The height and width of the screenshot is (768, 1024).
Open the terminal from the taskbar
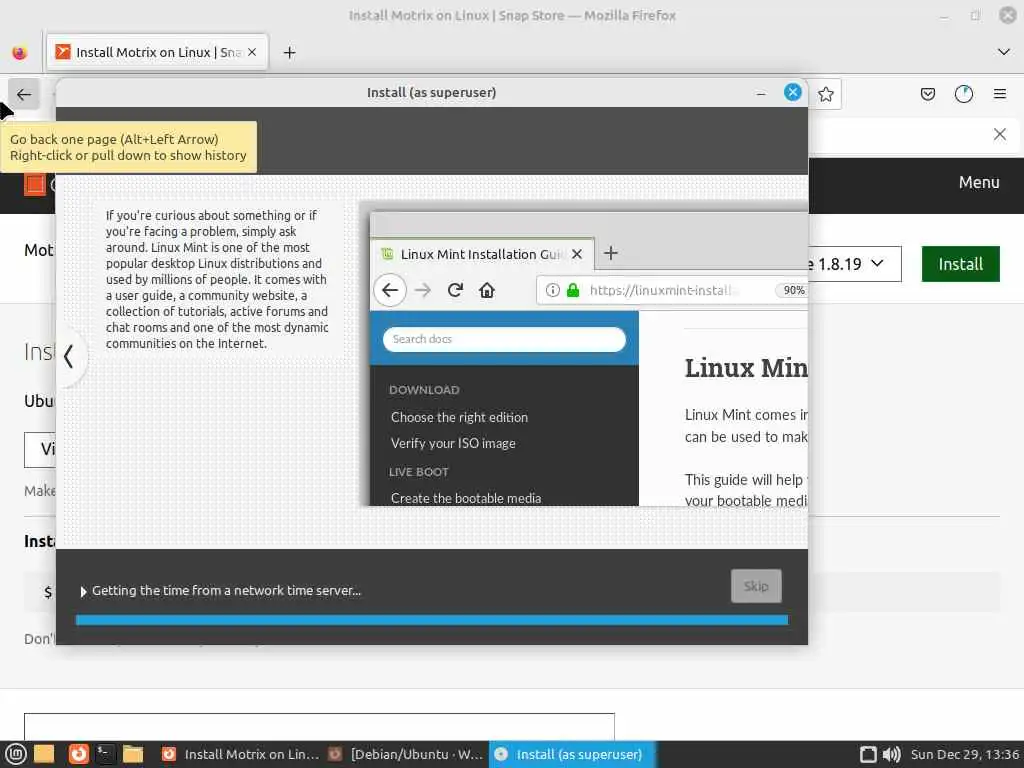105,754
